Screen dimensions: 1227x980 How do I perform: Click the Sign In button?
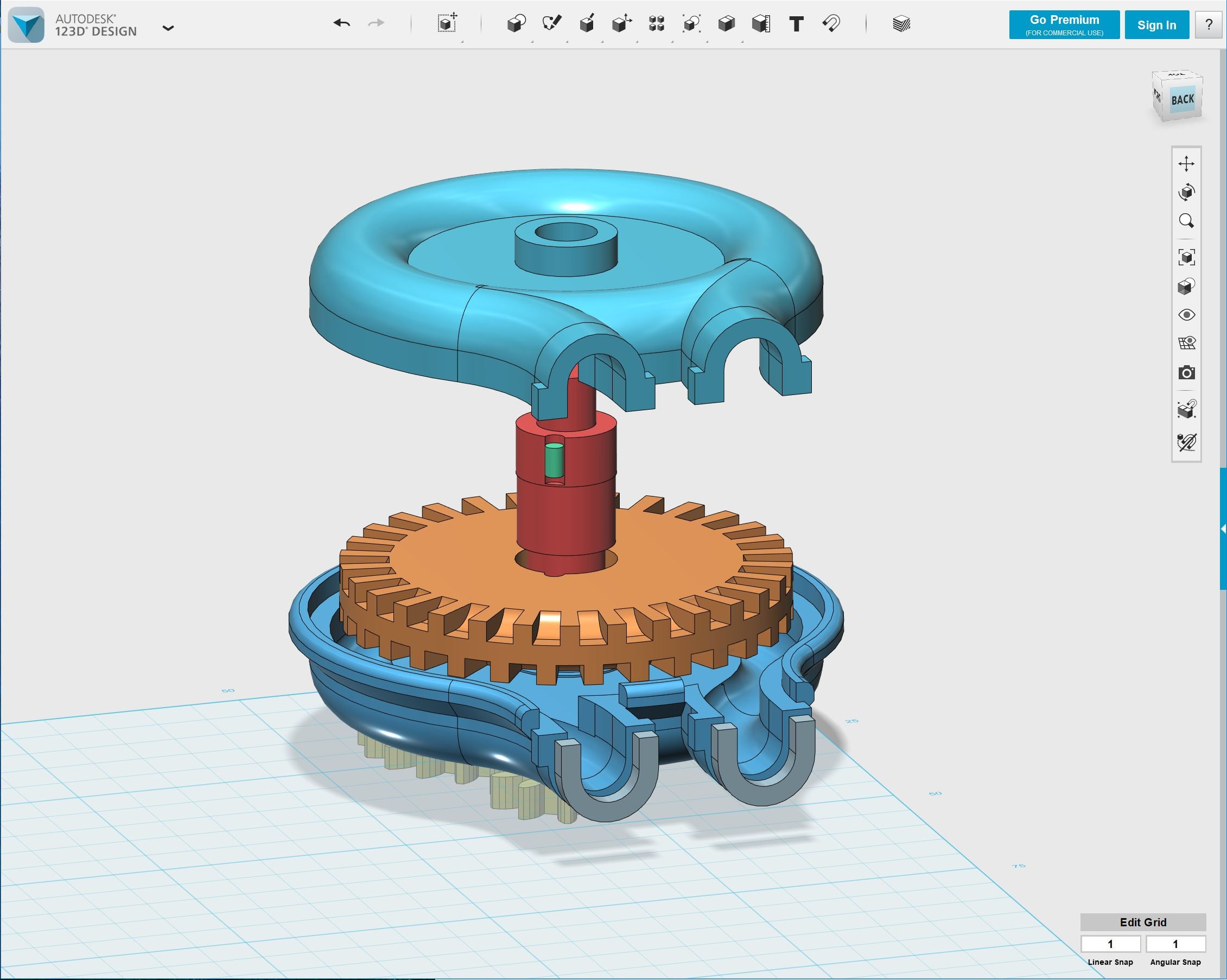click(x=1156, y=24)
